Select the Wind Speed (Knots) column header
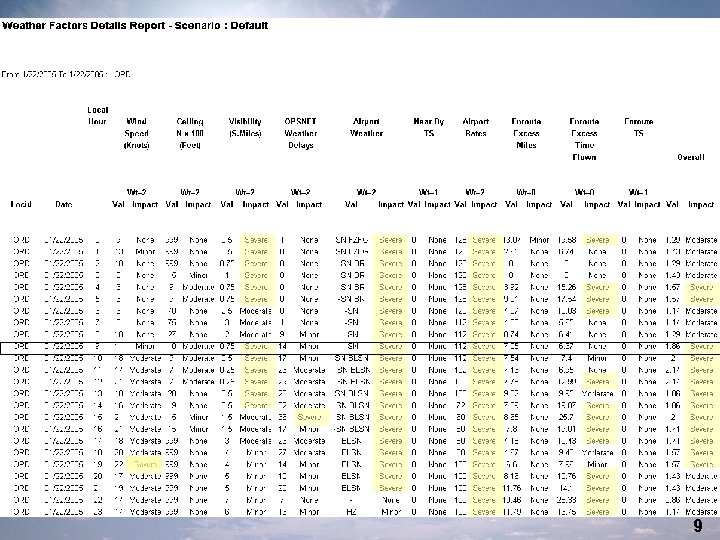The width and height of the screenshot is (720, 540). point(136,133)
